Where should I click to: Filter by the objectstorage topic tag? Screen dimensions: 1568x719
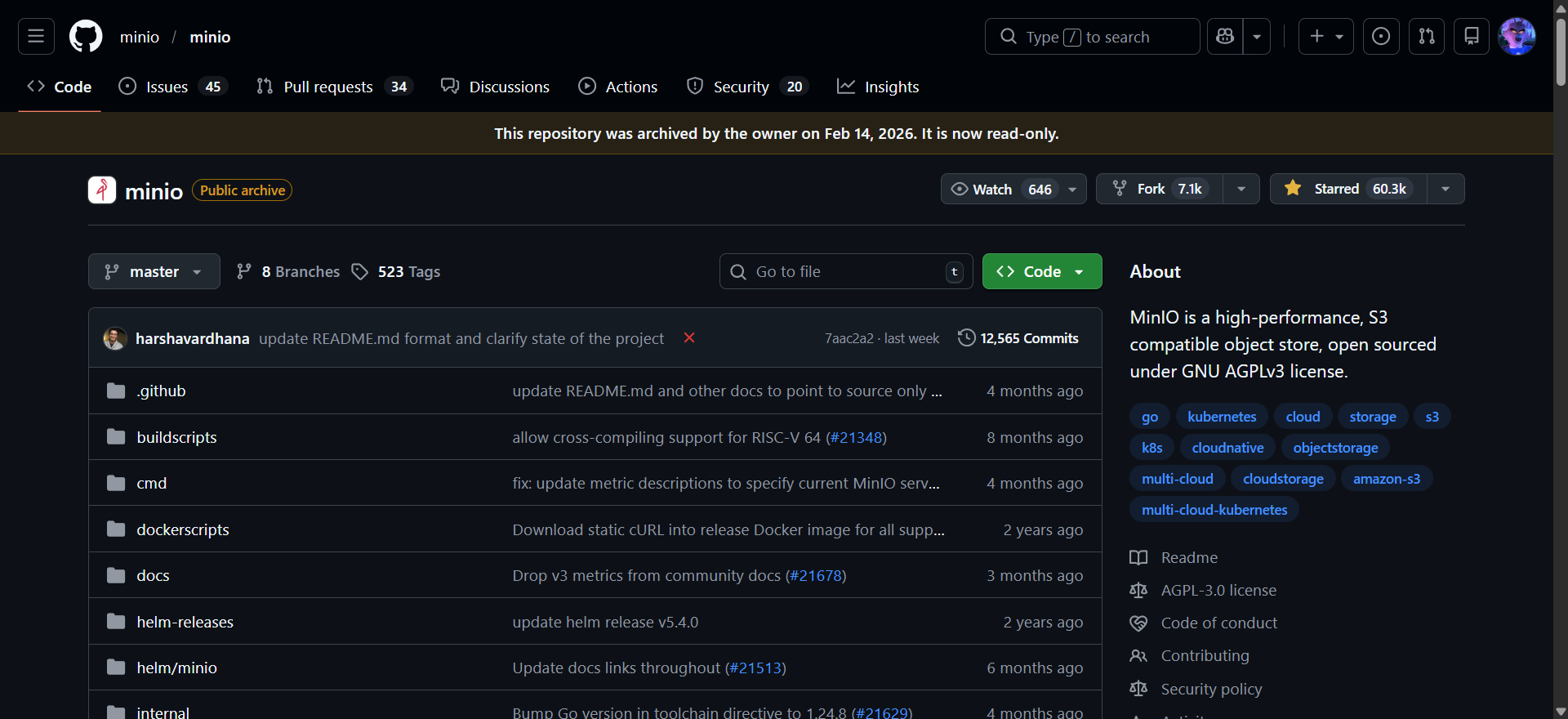(x=1335, y=448)
